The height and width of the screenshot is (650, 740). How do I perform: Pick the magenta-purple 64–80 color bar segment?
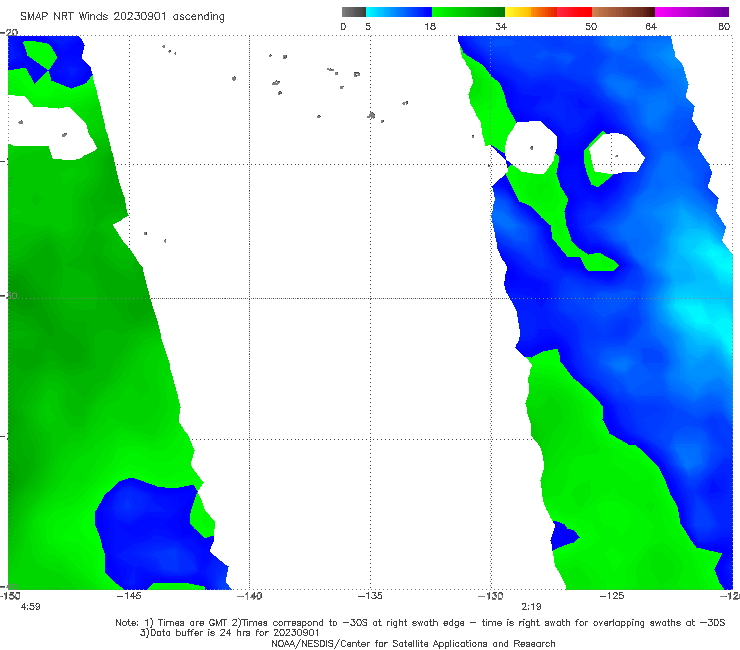point(692,12)
